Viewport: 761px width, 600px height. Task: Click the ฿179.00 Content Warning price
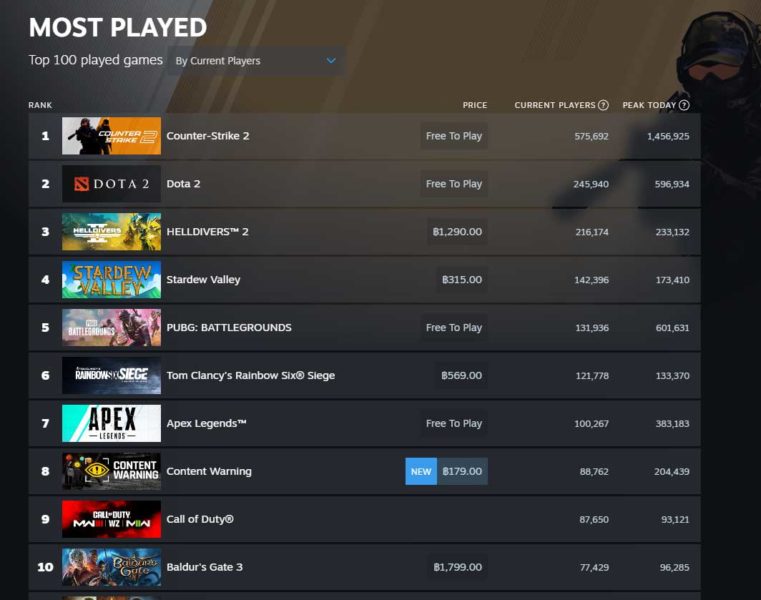462,471
